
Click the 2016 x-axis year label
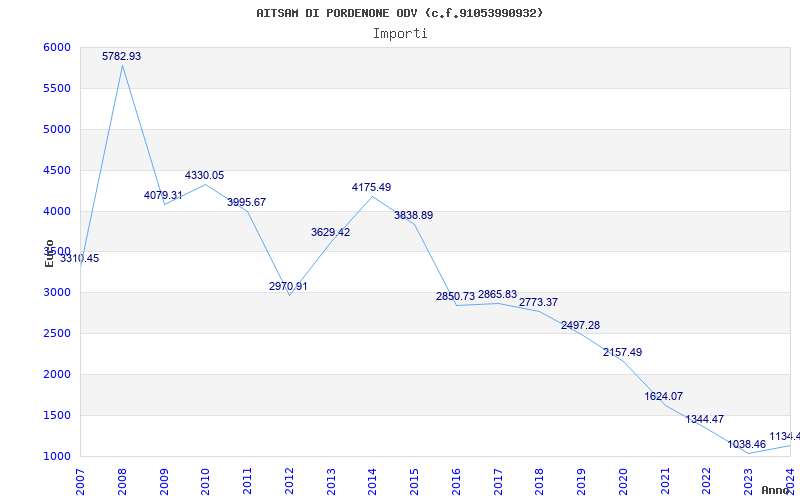456,479
